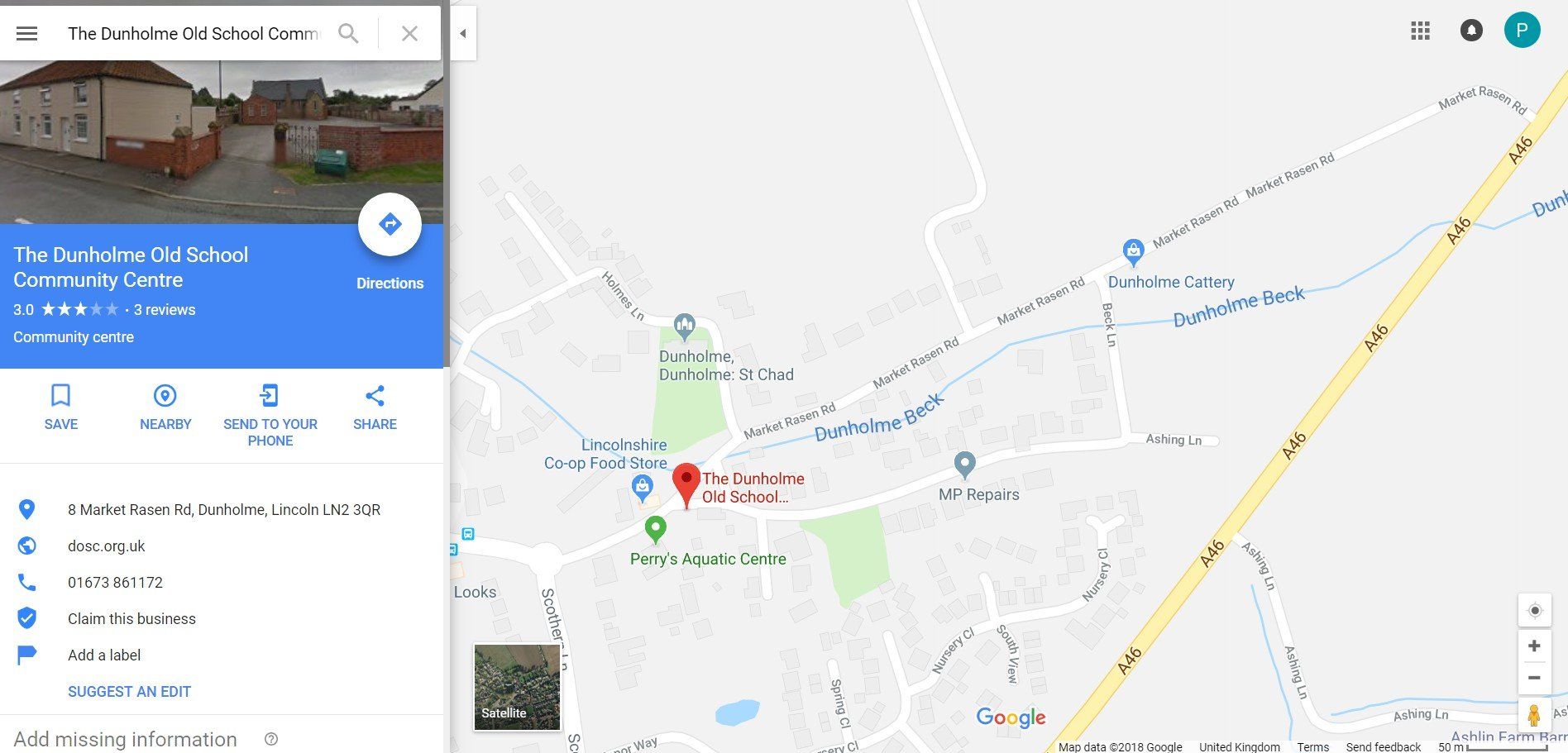Clear the search with the X icon
1568x753 pixels.
tap(409, 34)
